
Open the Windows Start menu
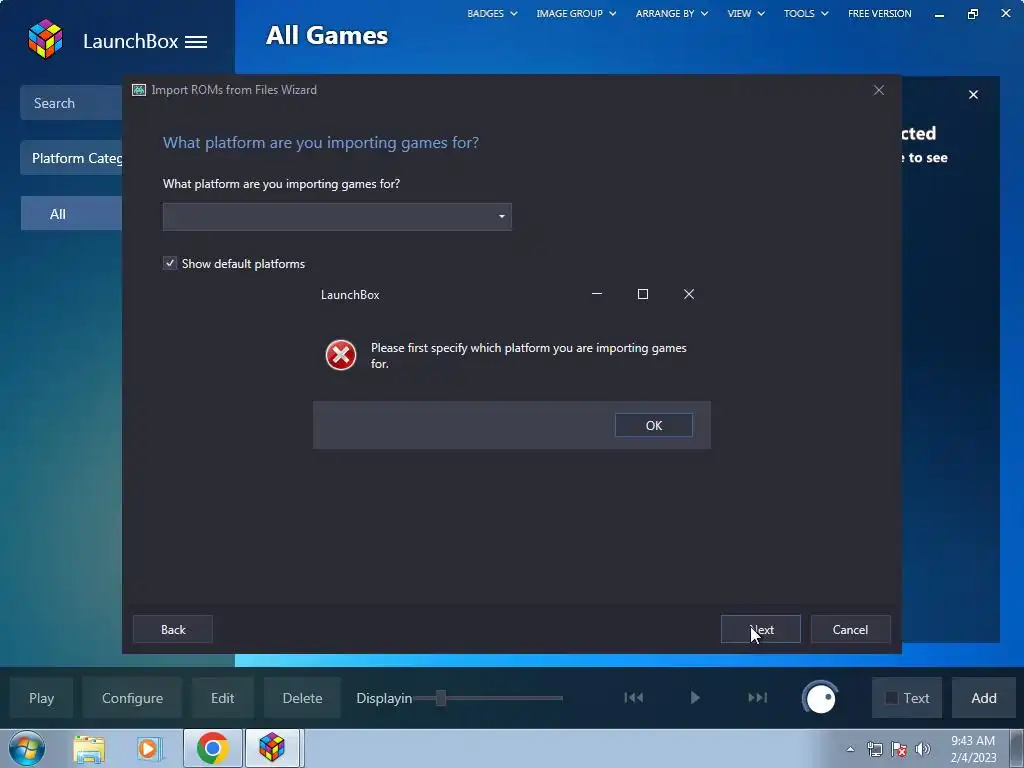27,748
